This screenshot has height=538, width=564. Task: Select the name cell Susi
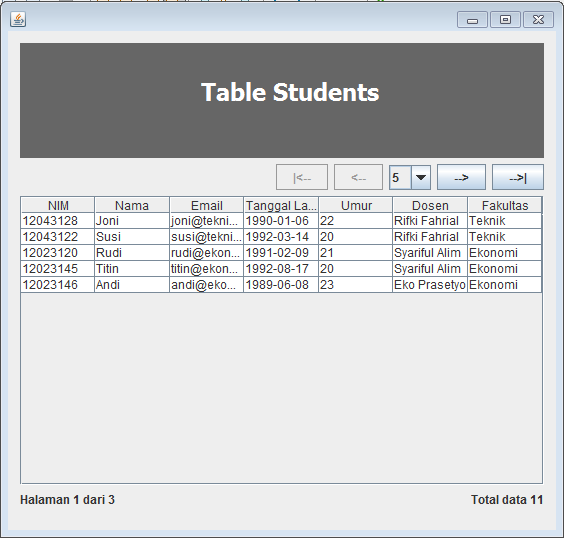pyautogui.click(x=132, y=237)
